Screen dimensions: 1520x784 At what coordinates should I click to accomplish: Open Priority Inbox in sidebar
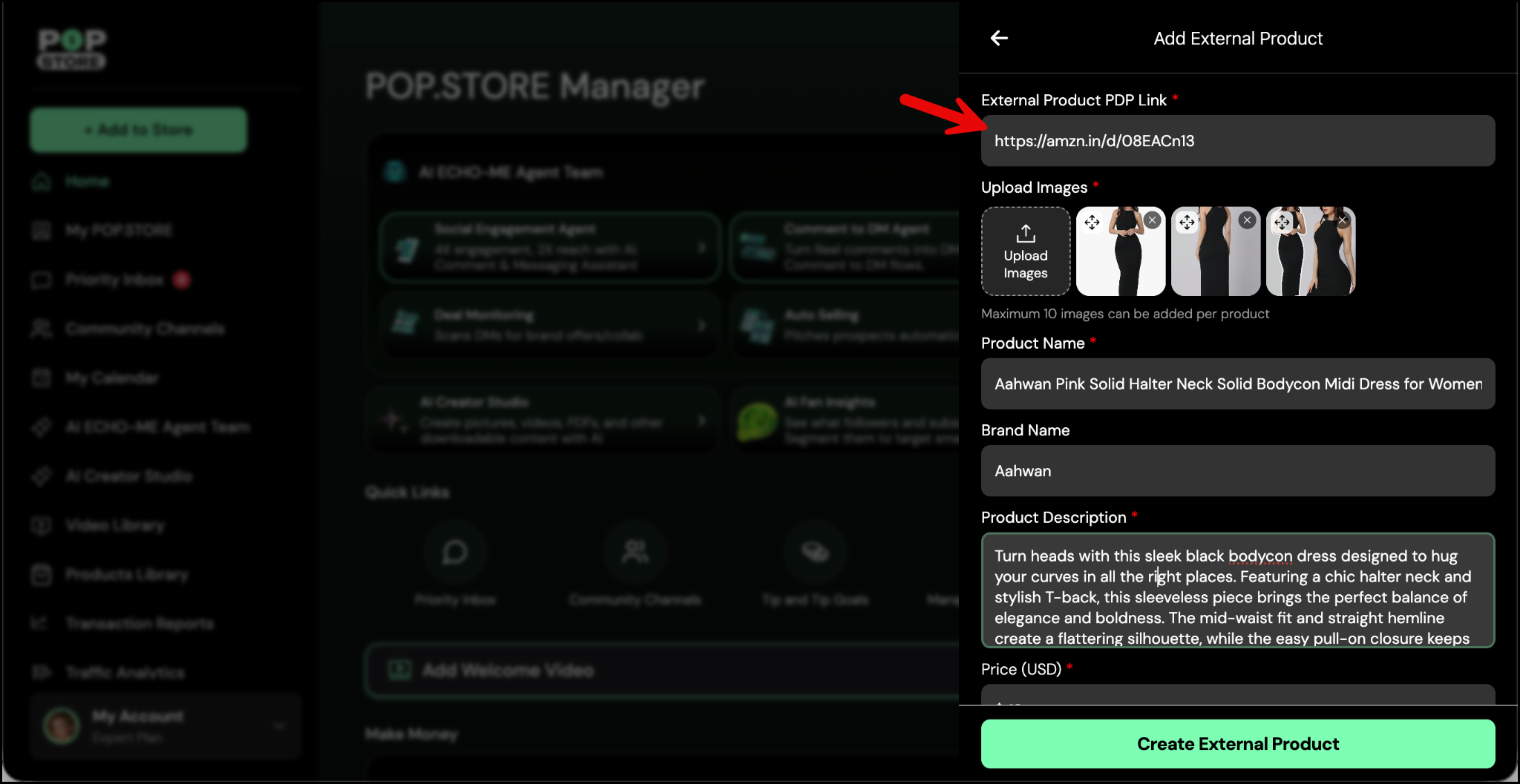coord(114,280)
